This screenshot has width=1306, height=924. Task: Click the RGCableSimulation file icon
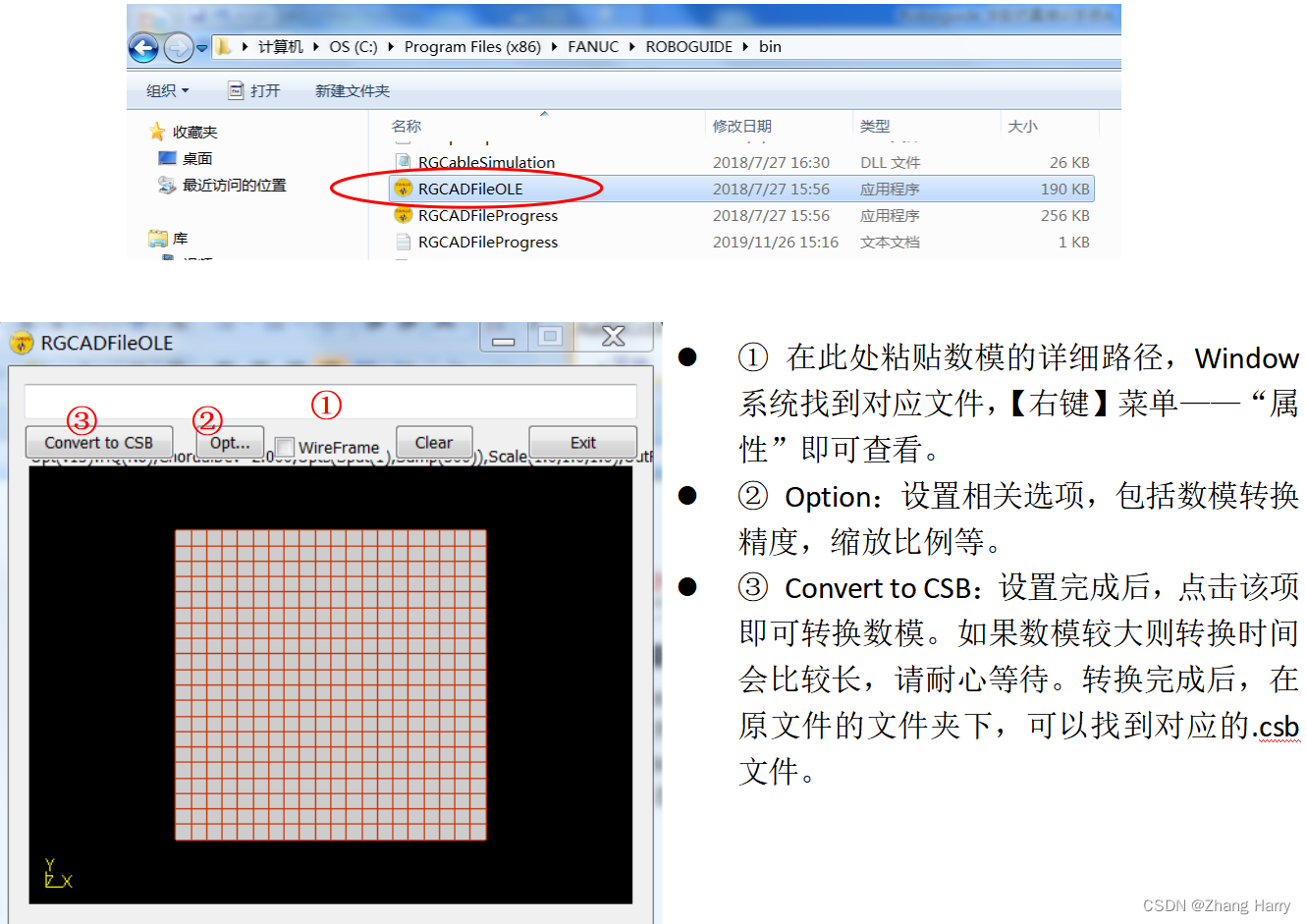tap(403, 162)
